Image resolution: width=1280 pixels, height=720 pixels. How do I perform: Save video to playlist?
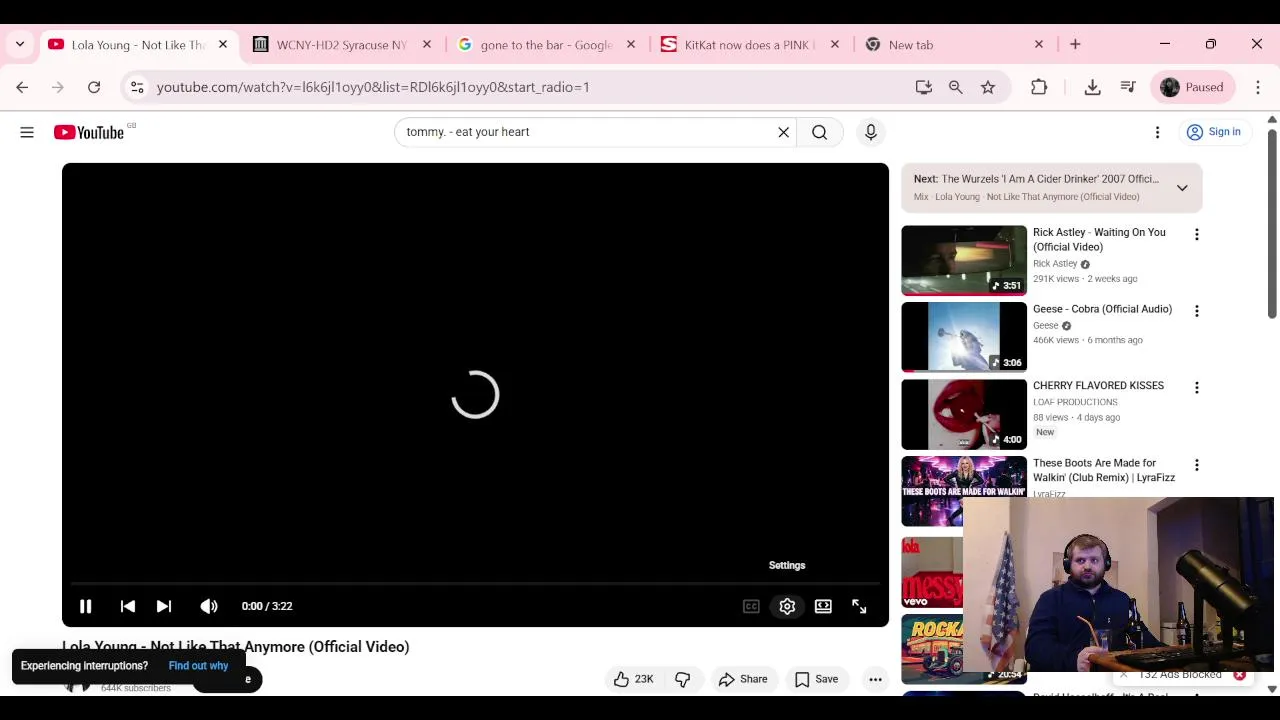click(817, 679)
